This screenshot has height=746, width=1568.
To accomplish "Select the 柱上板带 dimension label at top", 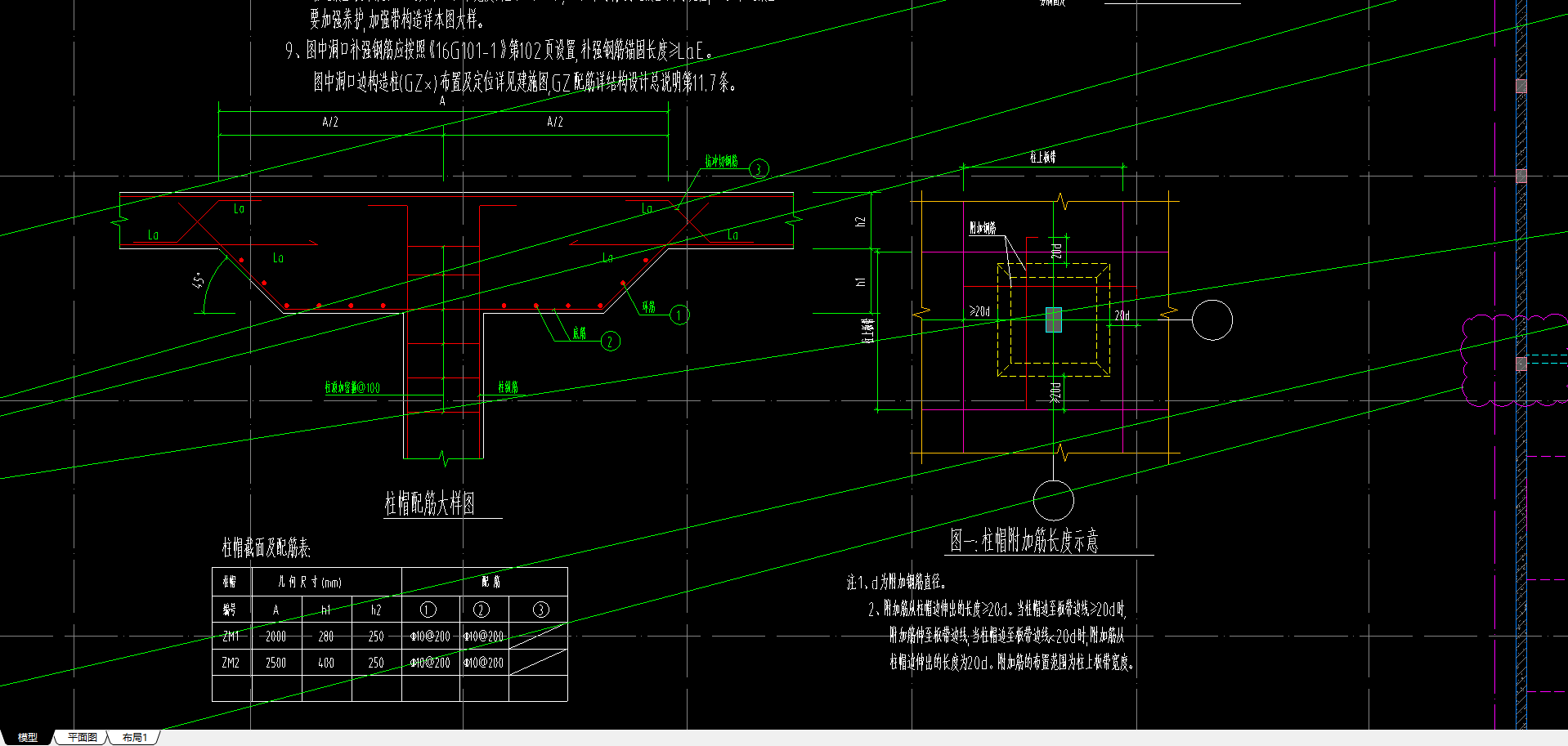I will point(1043,157).
